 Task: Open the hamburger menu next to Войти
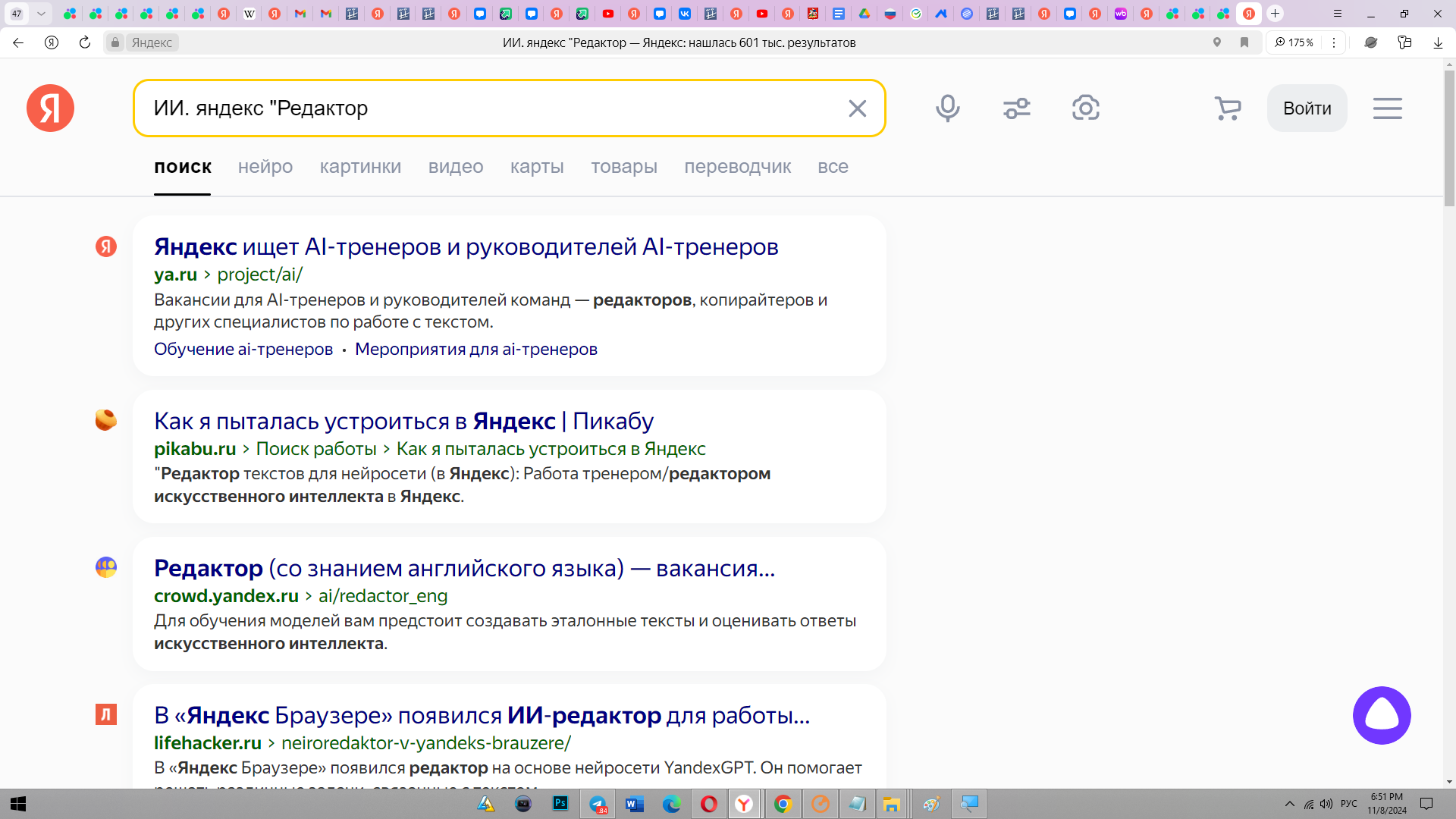click(1387, 108)
